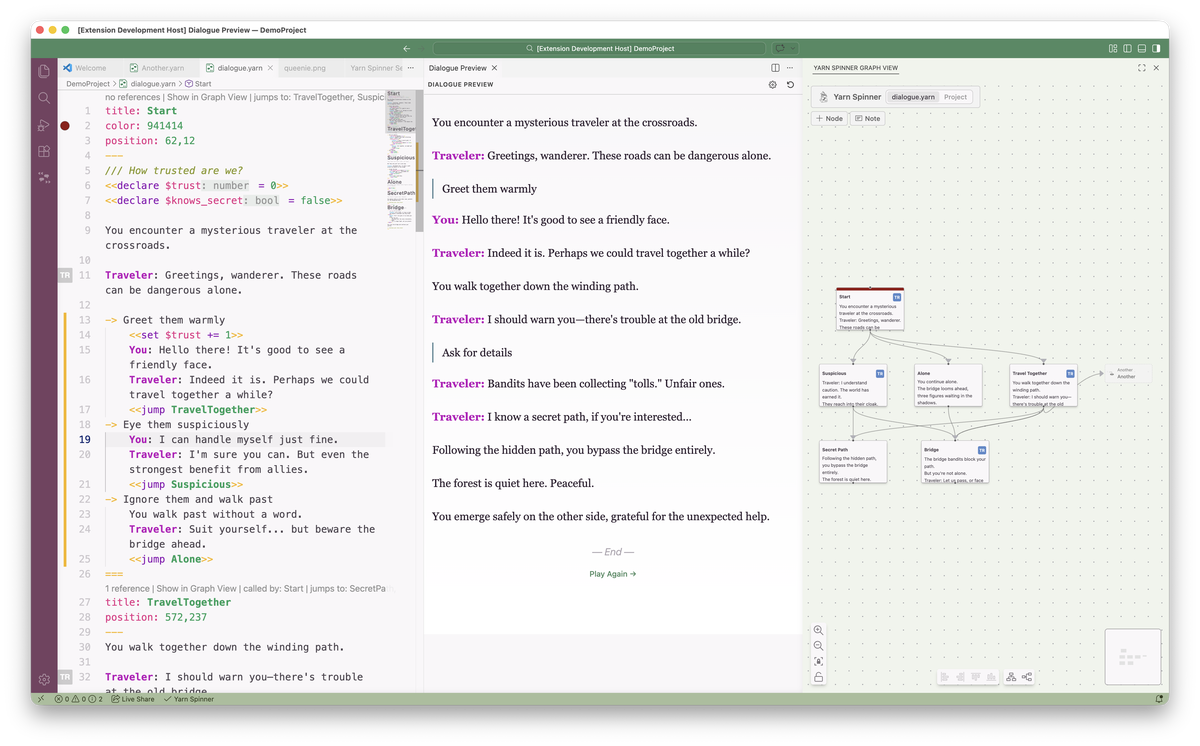
Task: Click the TR marker beside line 32
Action: click(65, 677)
